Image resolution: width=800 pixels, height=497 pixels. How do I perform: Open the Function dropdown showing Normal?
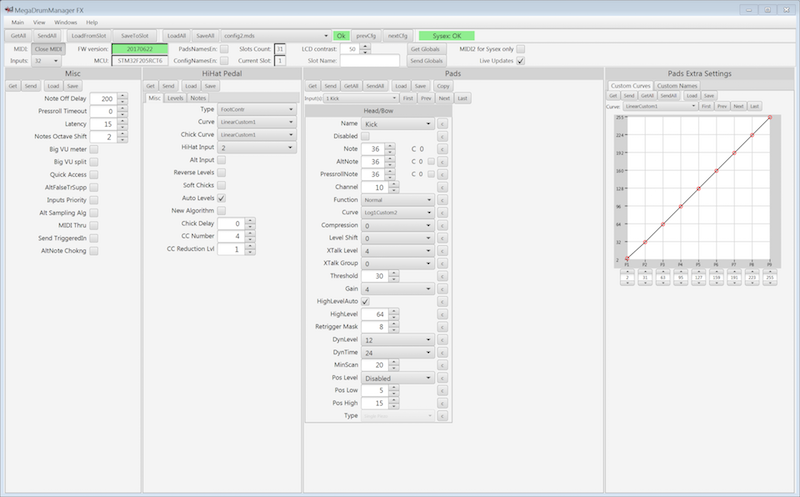(397, 199)
